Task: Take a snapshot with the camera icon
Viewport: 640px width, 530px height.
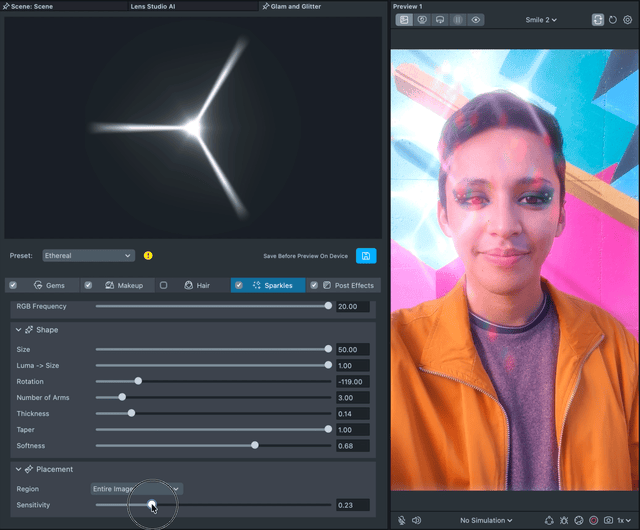Action: click(608, 520)
